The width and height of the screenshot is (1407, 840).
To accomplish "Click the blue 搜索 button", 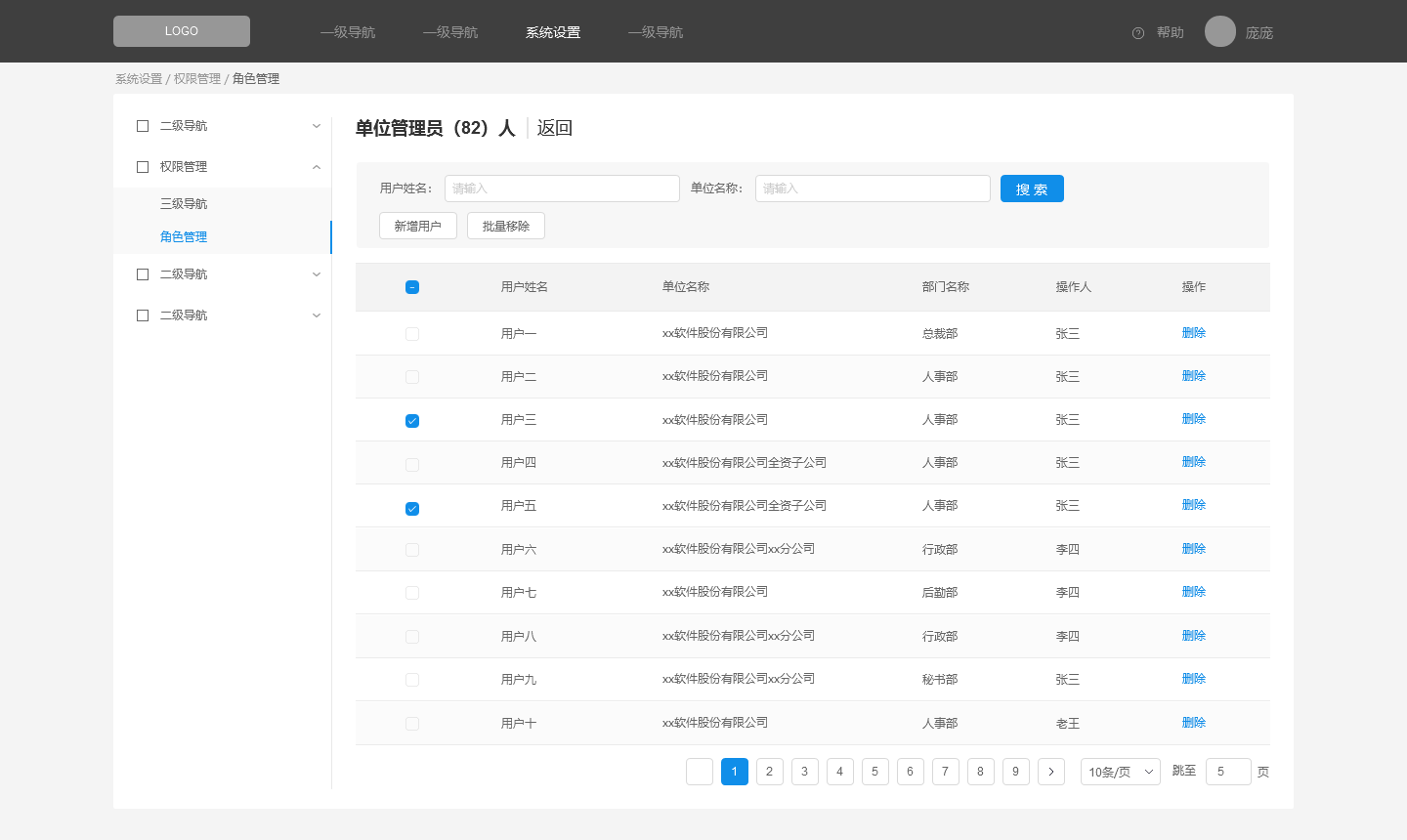I will pos(1032,189).
